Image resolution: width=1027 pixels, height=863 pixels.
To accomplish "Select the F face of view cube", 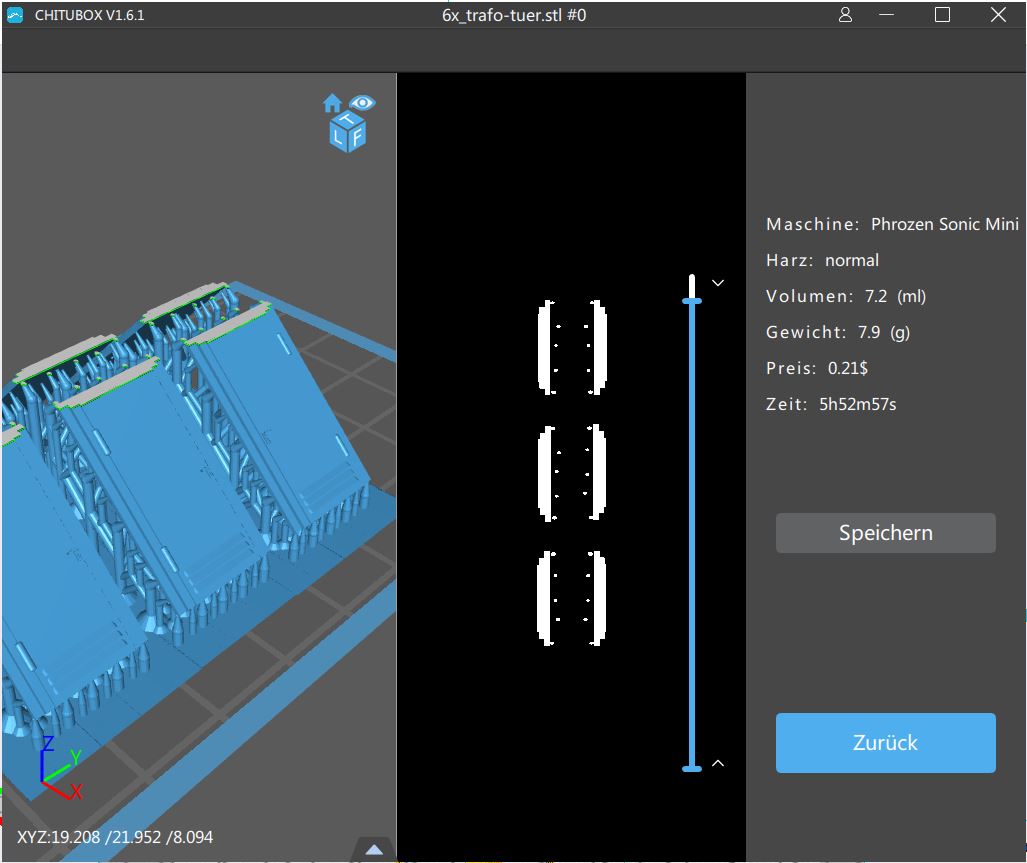I will click(x=357, y=137).
